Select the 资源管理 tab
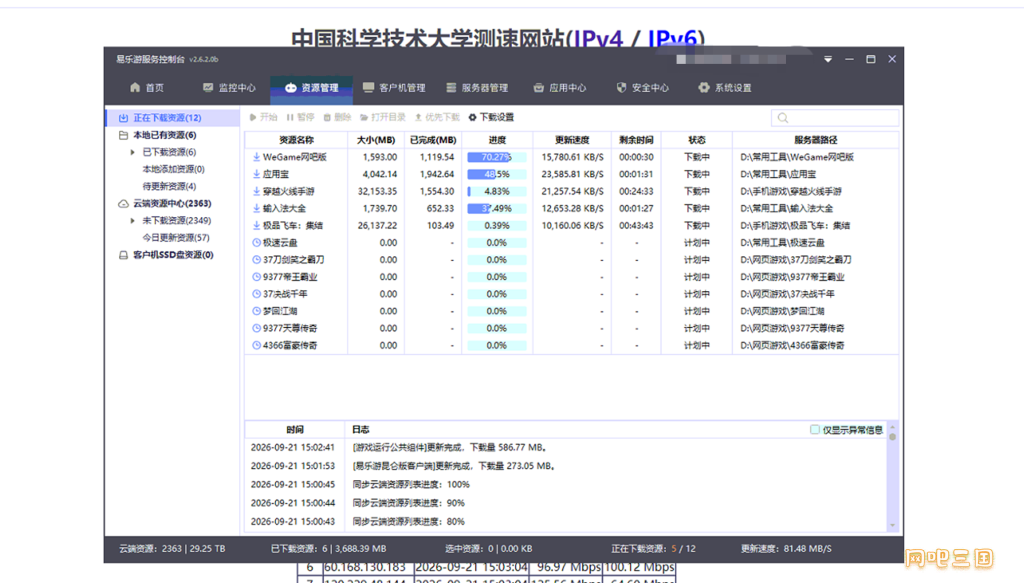Screen dimensions: 1024x583 (x=312, y=87)
